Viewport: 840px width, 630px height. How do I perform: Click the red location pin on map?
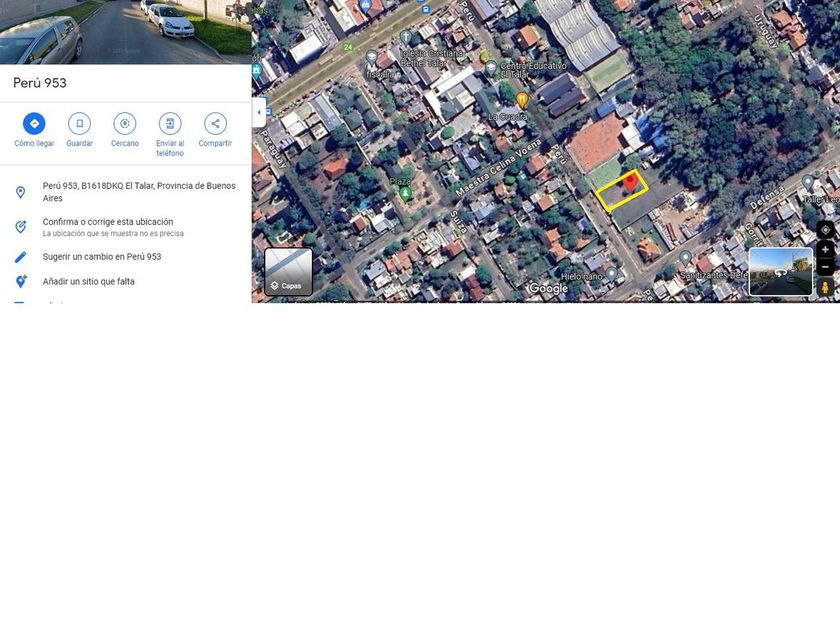pyautogui.click(x=630, y=182)
